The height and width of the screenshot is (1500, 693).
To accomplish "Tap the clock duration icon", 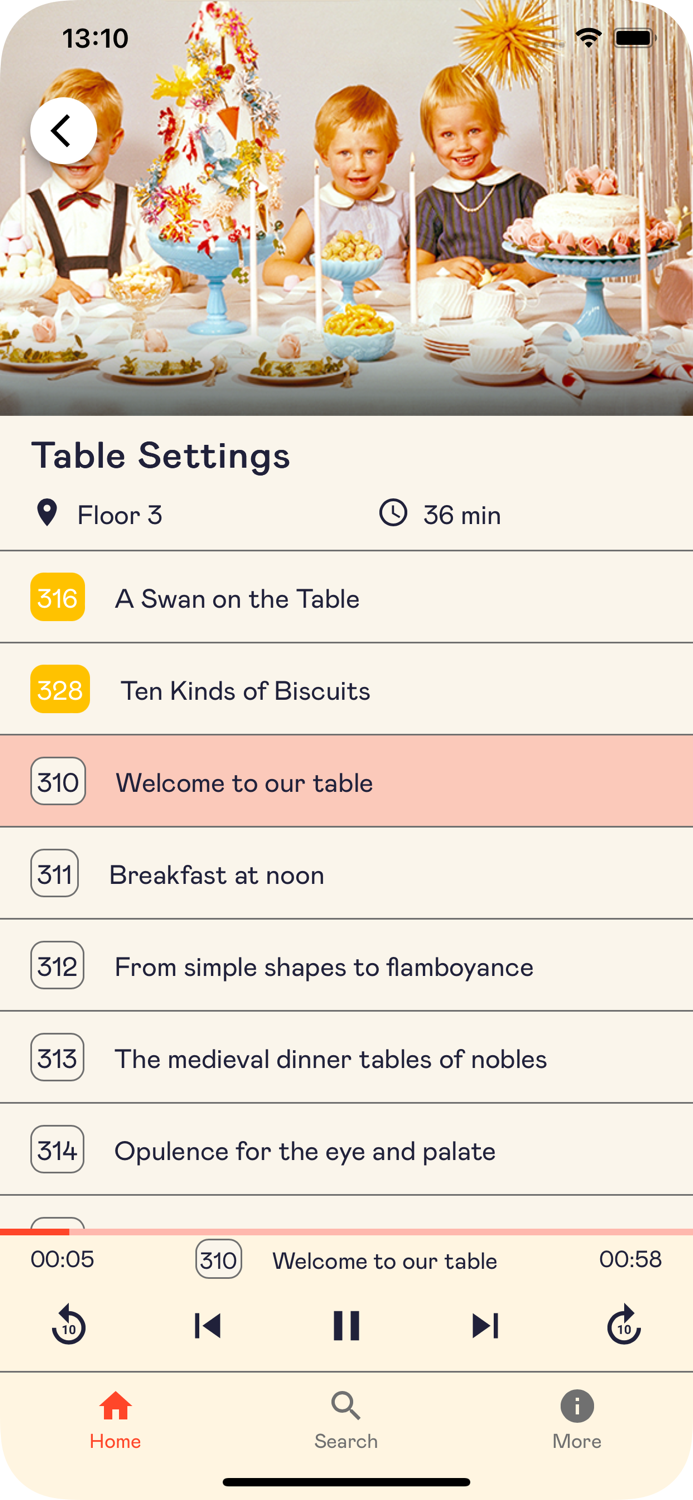I will [393, 513].
